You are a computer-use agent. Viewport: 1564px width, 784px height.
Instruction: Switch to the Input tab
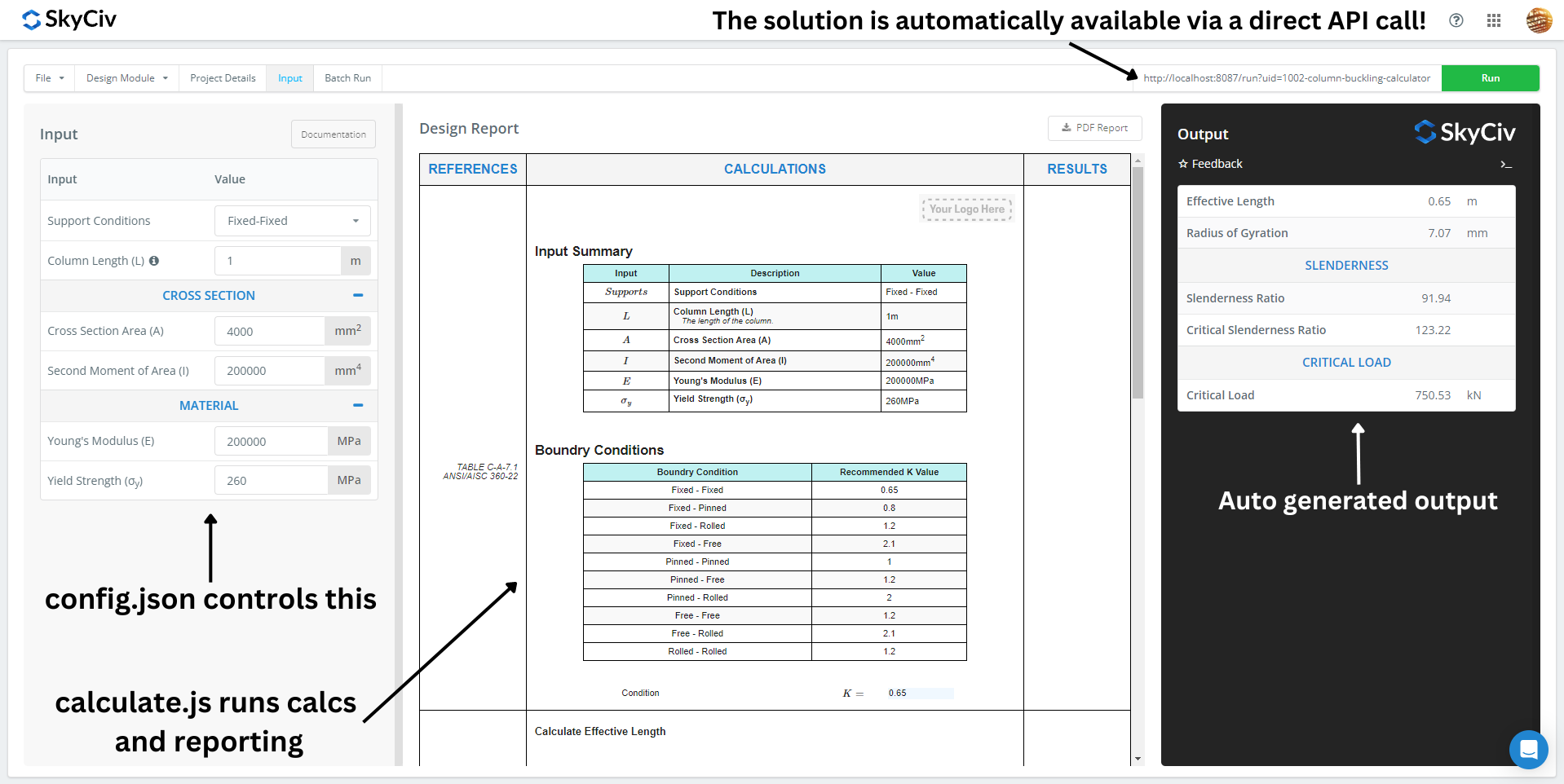click(290, 78)
